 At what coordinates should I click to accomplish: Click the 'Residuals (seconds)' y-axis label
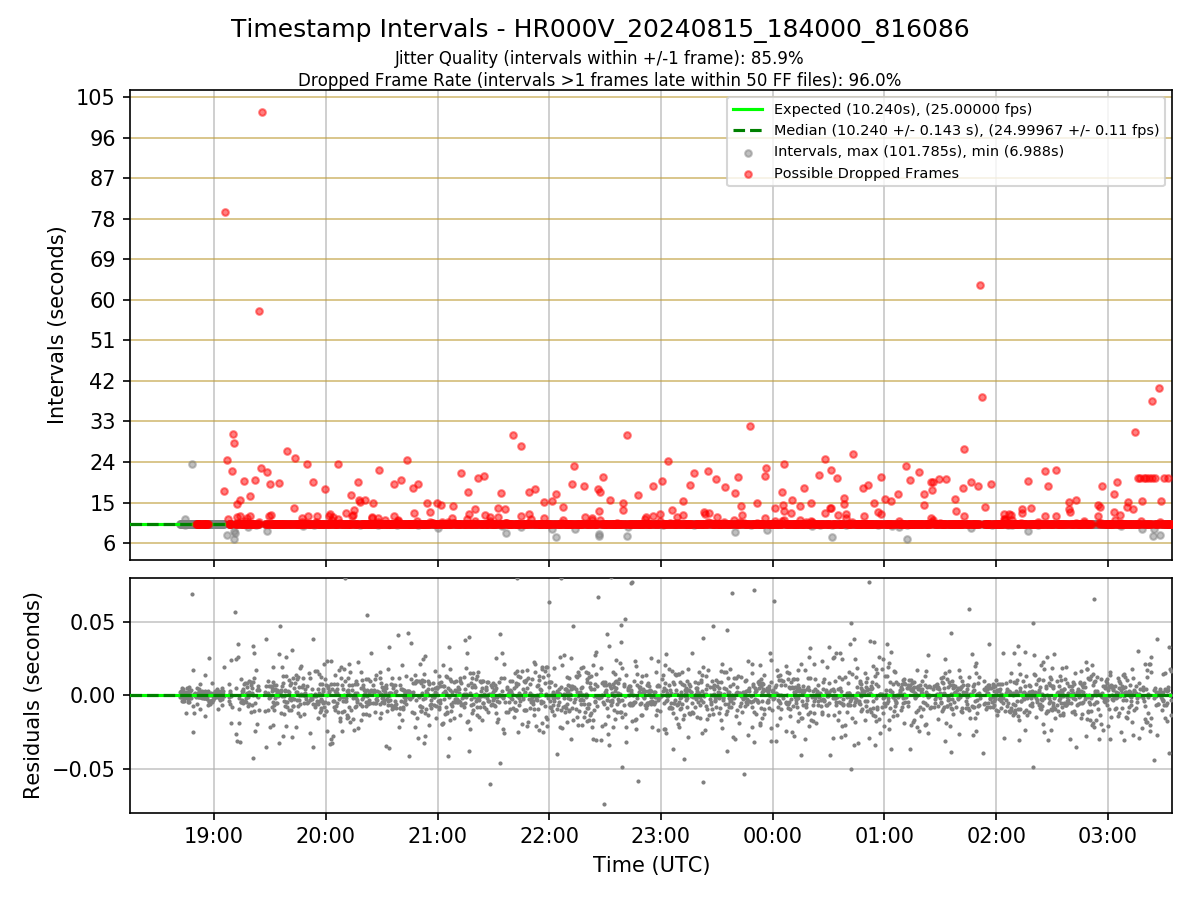click(x=33, y=695)
